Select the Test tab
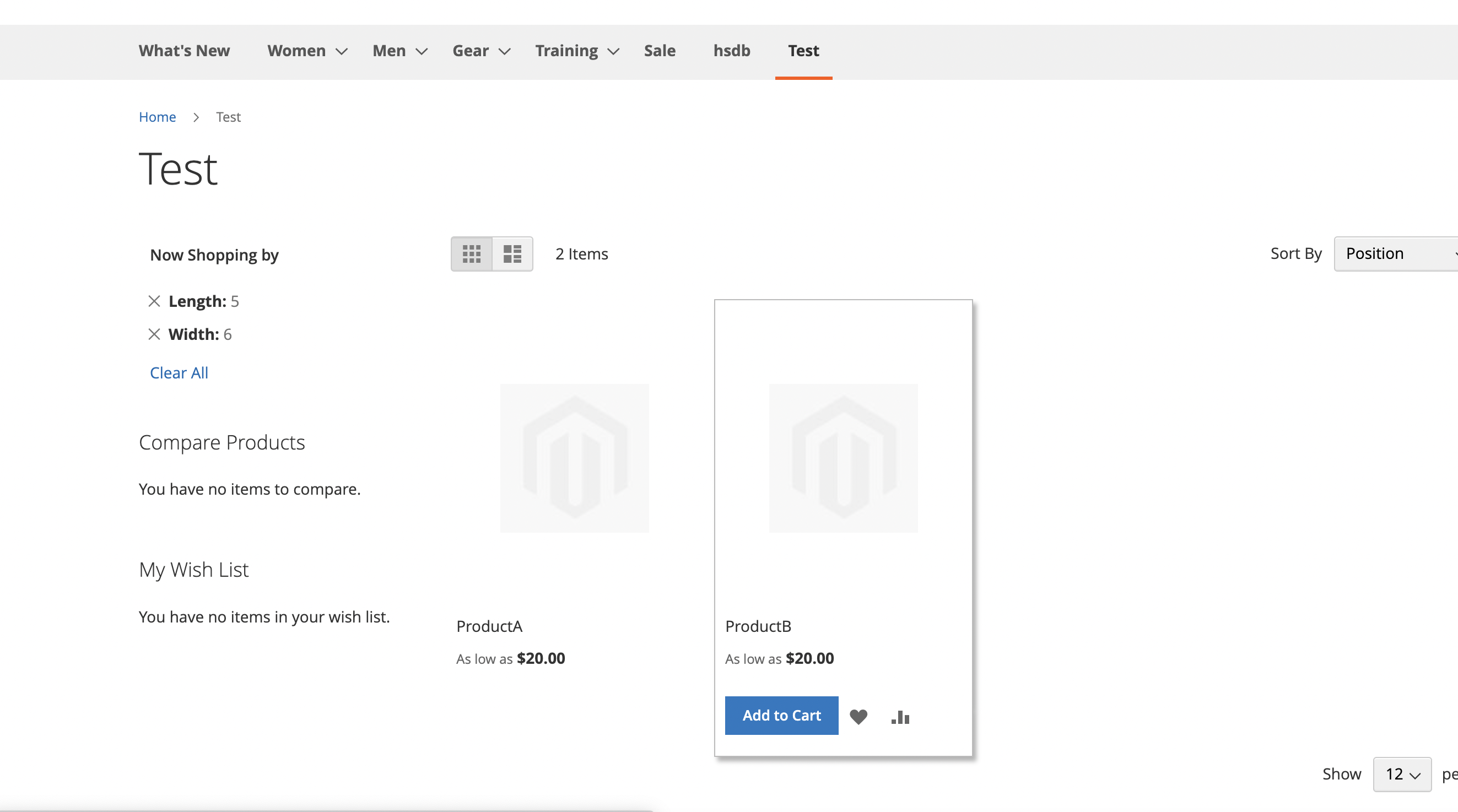 click(x=803, y=50)
